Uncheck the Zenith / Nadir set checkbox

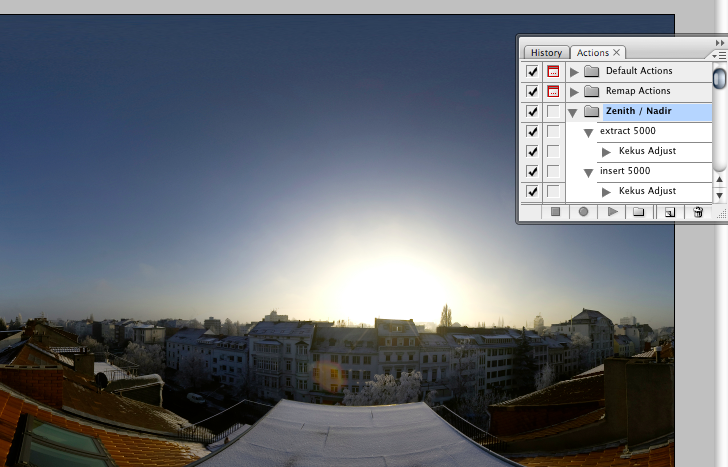(x=532, y=112)
